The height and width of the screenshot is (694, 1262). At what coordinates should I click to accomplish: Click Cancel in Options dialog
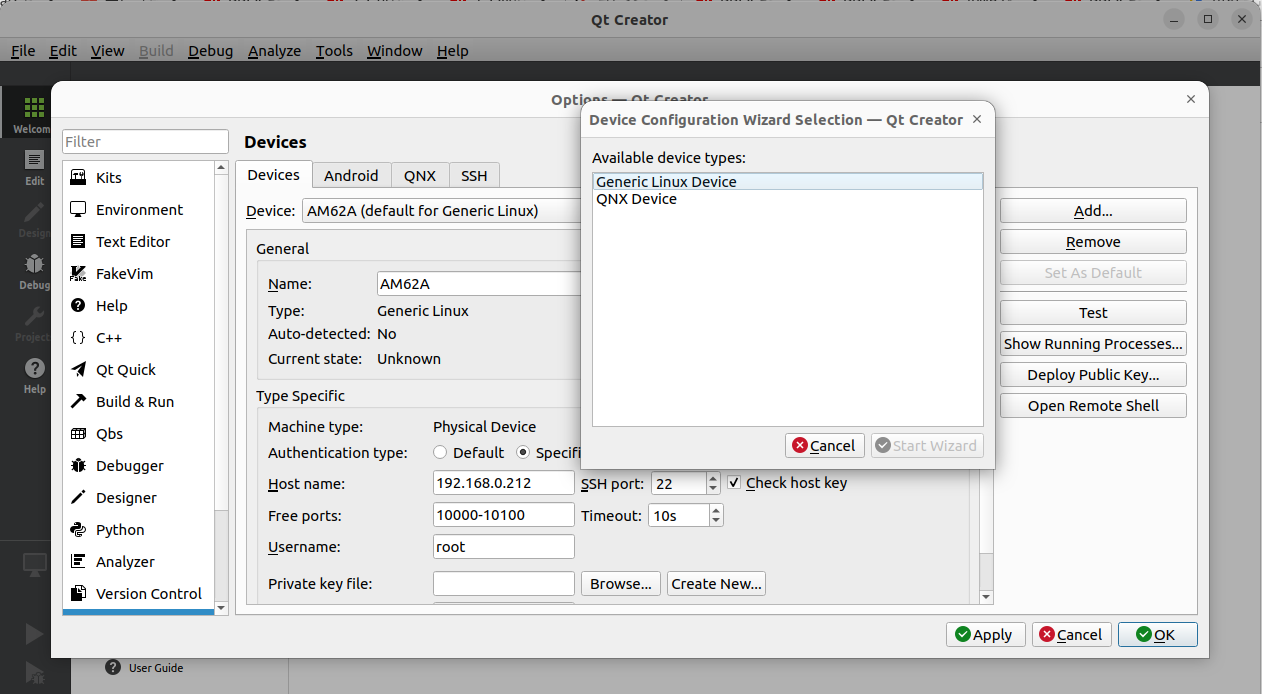pyautogui.click(x=1071, y=635)
